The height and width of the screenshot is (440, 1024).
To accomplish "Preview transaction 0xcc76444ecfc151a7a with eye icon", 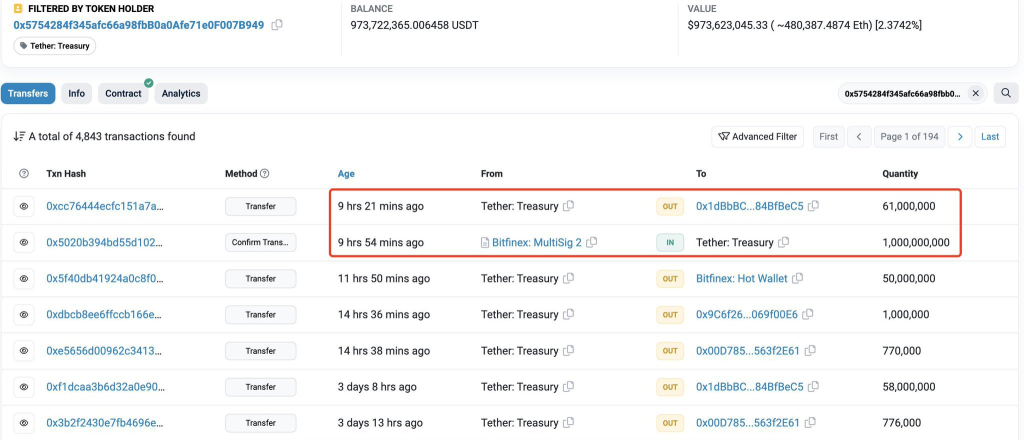I will coord(24,207).
